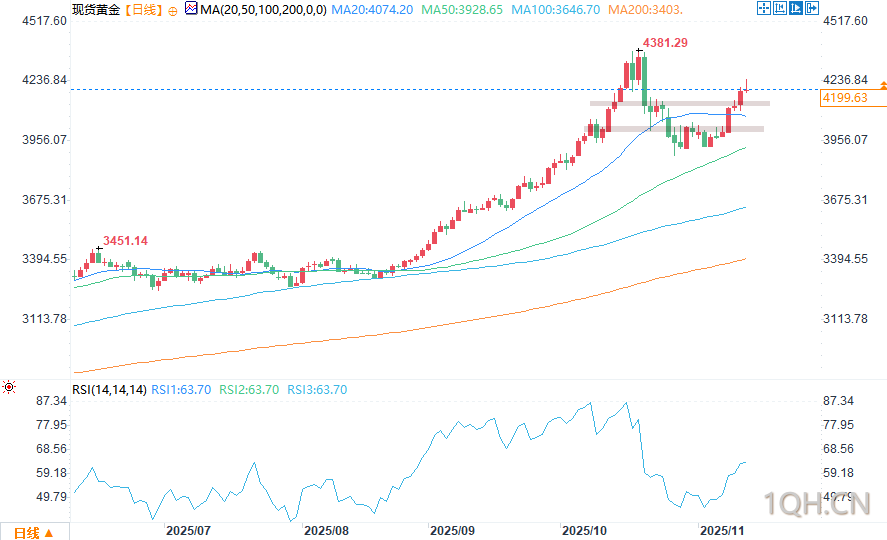Click the 68.56 label on right RSI axis
This screenshot has height=540, width=887.
pyautogui.click(x=838, y=449)
